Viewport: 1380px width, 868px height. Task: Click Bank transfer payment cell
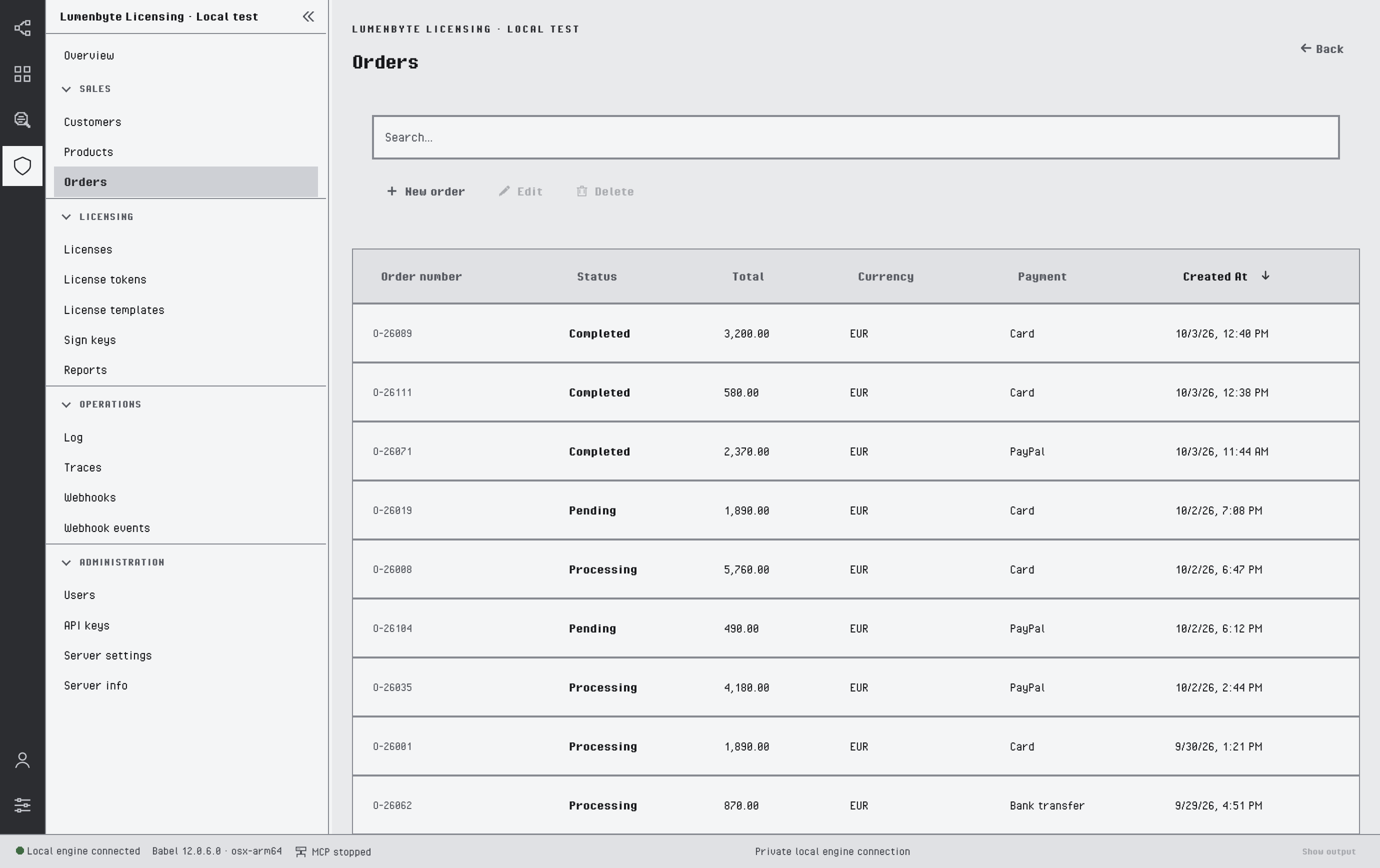pos(1047,805)
